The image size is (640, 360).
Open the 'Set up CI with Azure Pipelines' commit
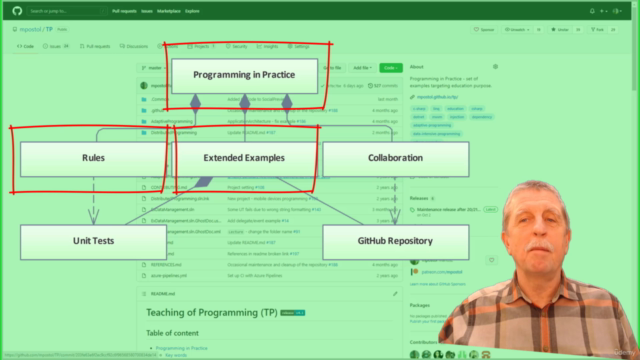(255, 276)
